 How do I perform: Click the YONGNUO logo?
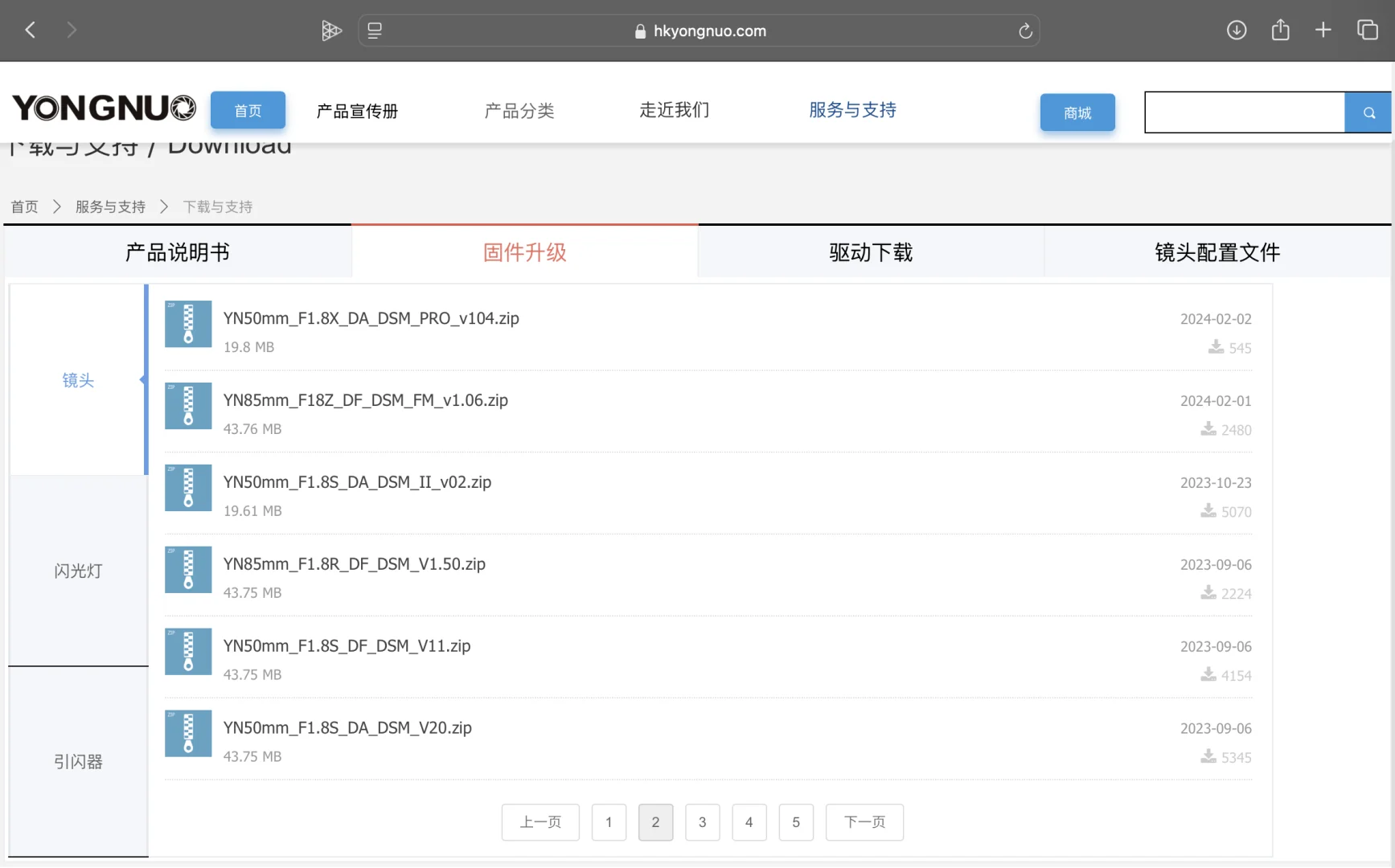(x=104, y=108)
